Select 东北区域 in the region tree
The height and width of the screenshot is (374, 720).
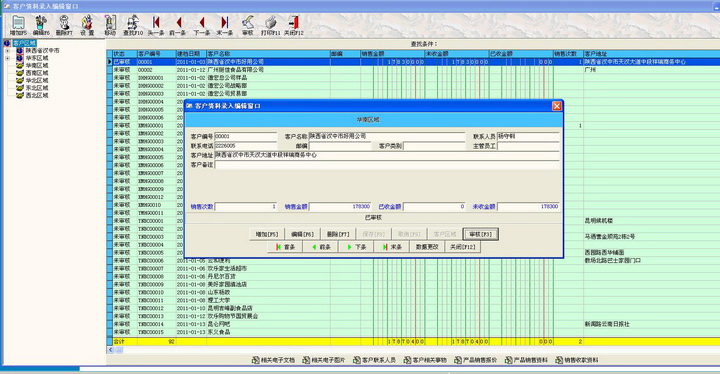click(x=37, y=88)
